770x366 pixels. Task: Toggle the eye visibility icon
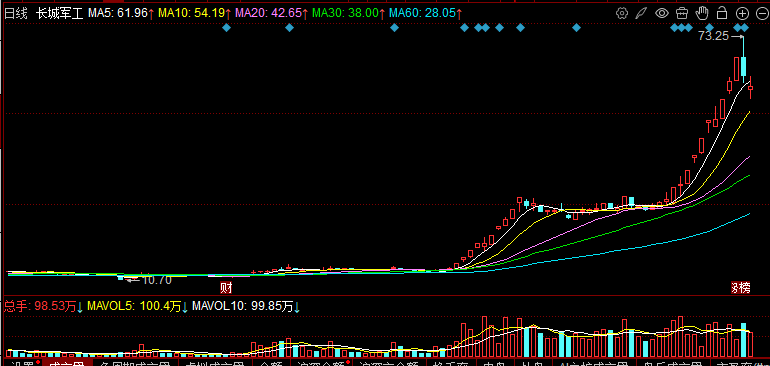coord(662,13)
